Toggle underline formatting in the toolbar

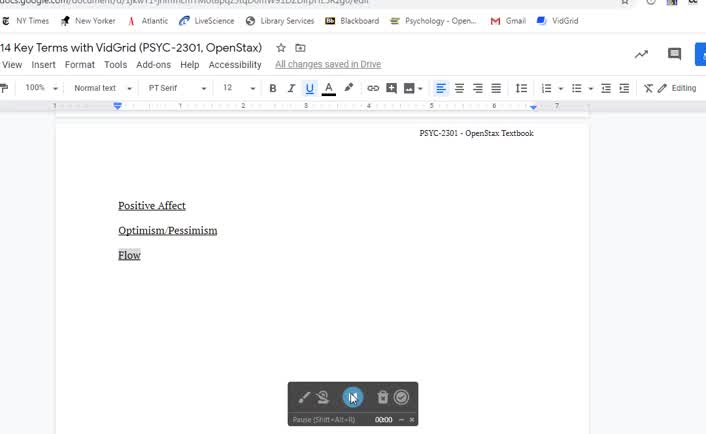[310, 88]
